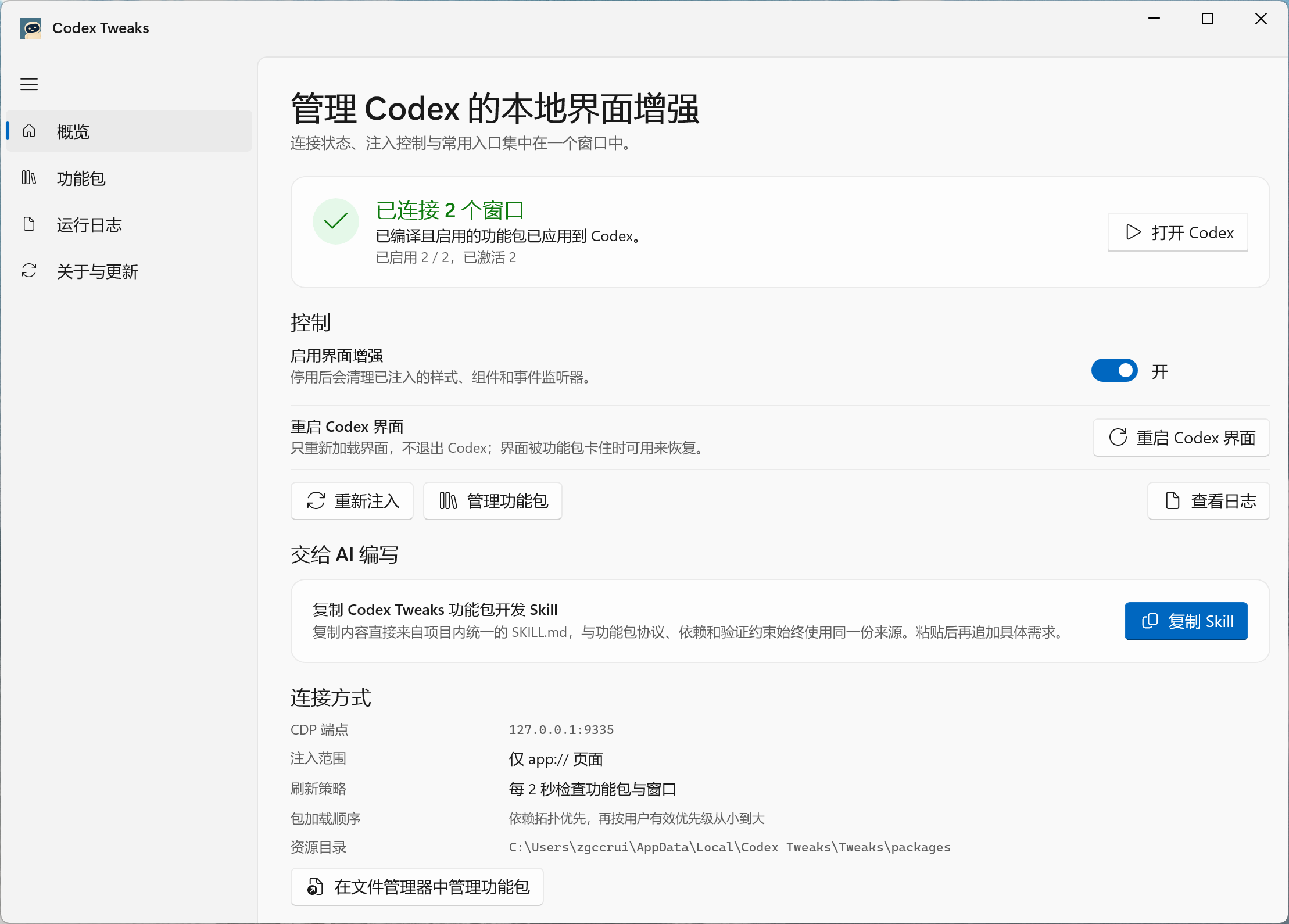Go to the 功能包 page
The width and height of the screenshot is (1289, 924).
[129, 178]
